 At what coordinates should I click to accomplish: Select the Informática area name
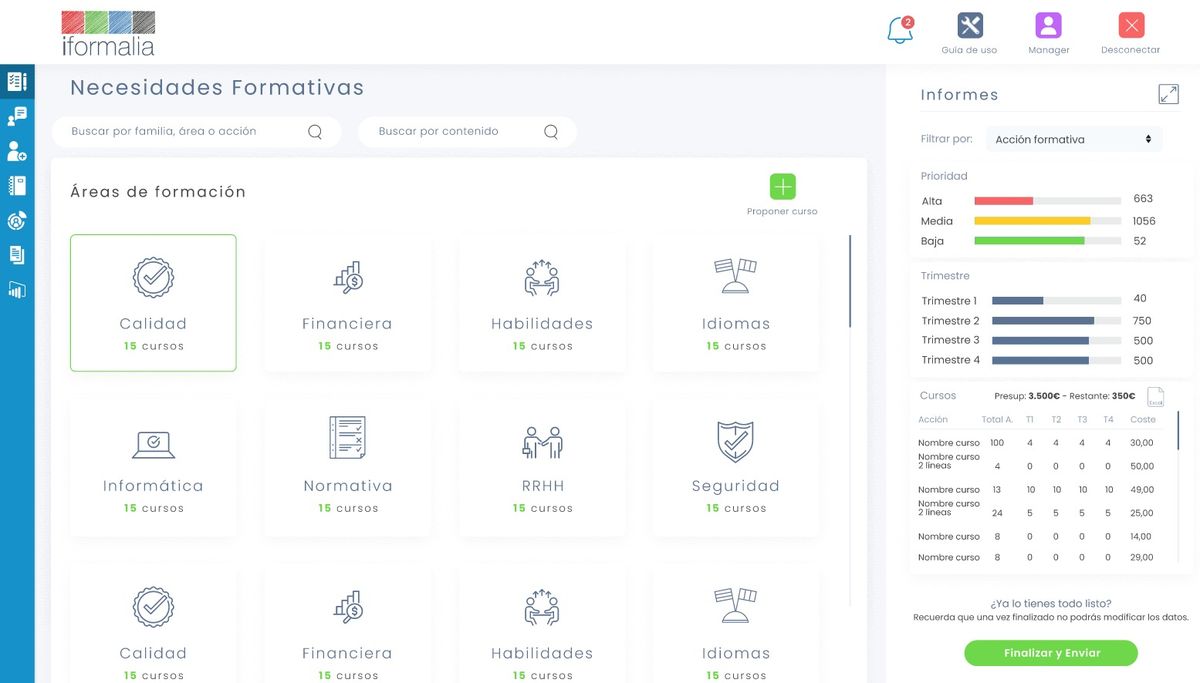[x=153, y=486]
